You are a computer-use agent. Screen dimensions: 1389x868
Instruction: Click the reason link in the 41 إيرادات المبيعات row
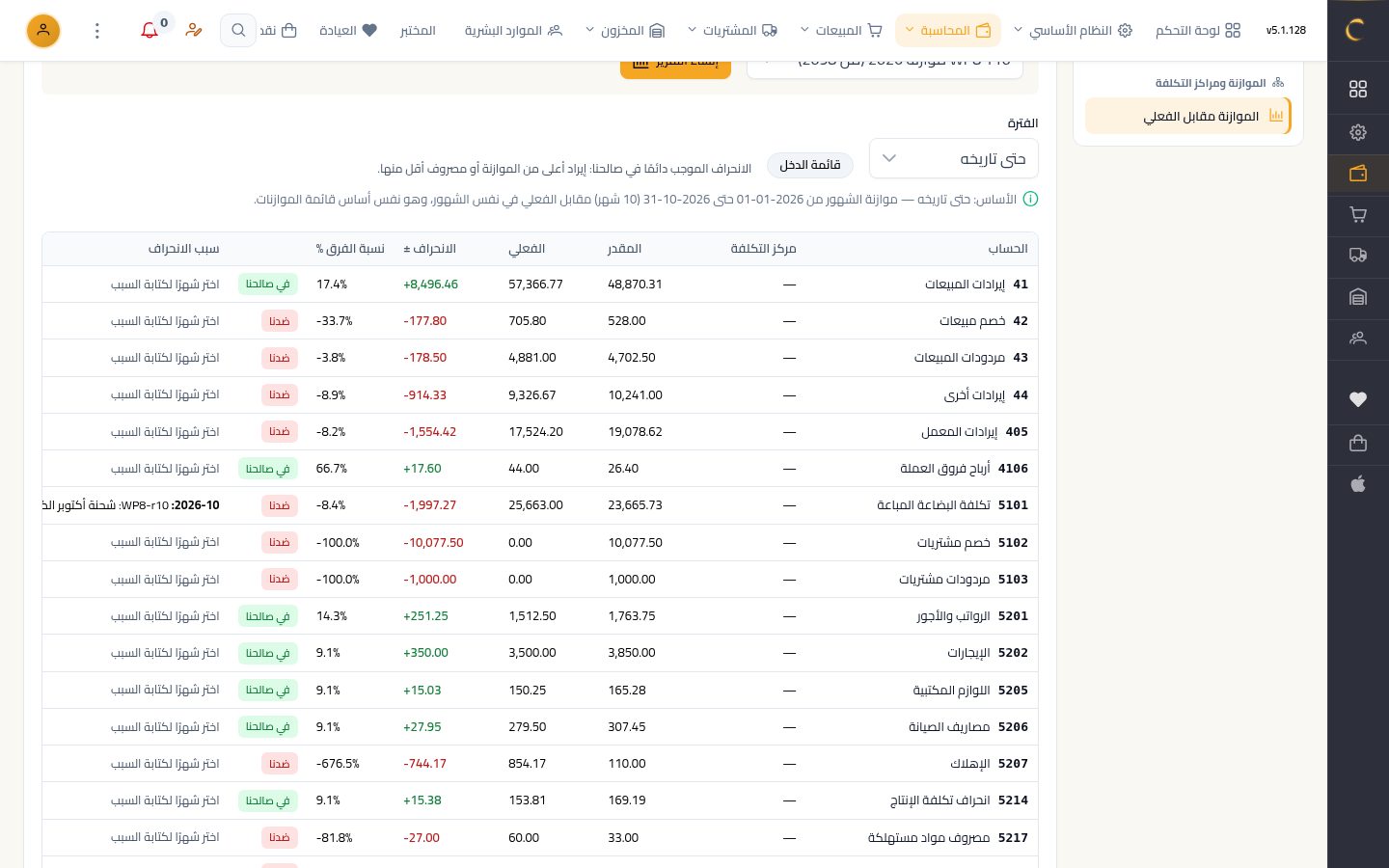click(x=165, y=285)
